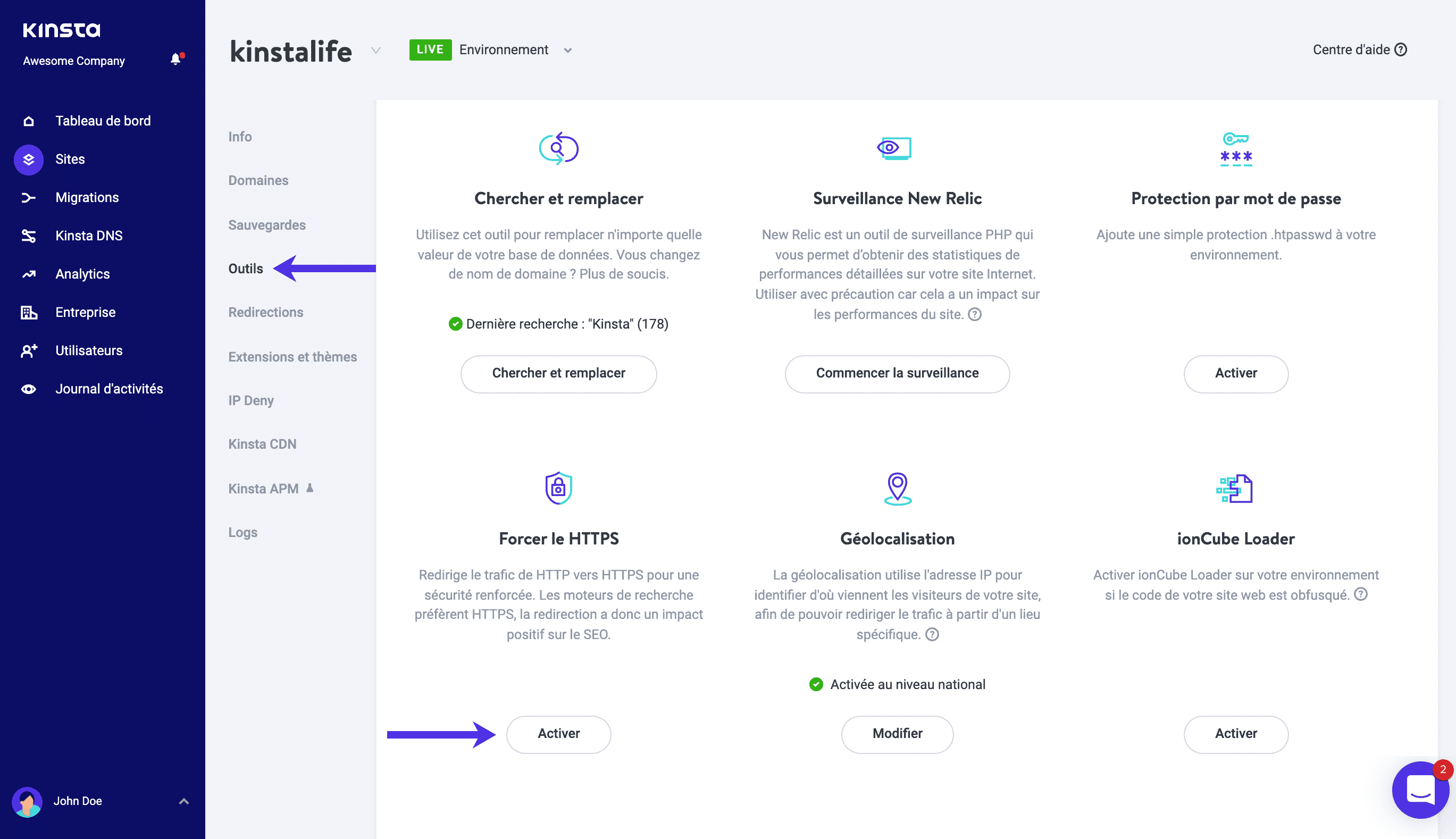Click the ionCube Loader file icon

[x=1235, y=488]
